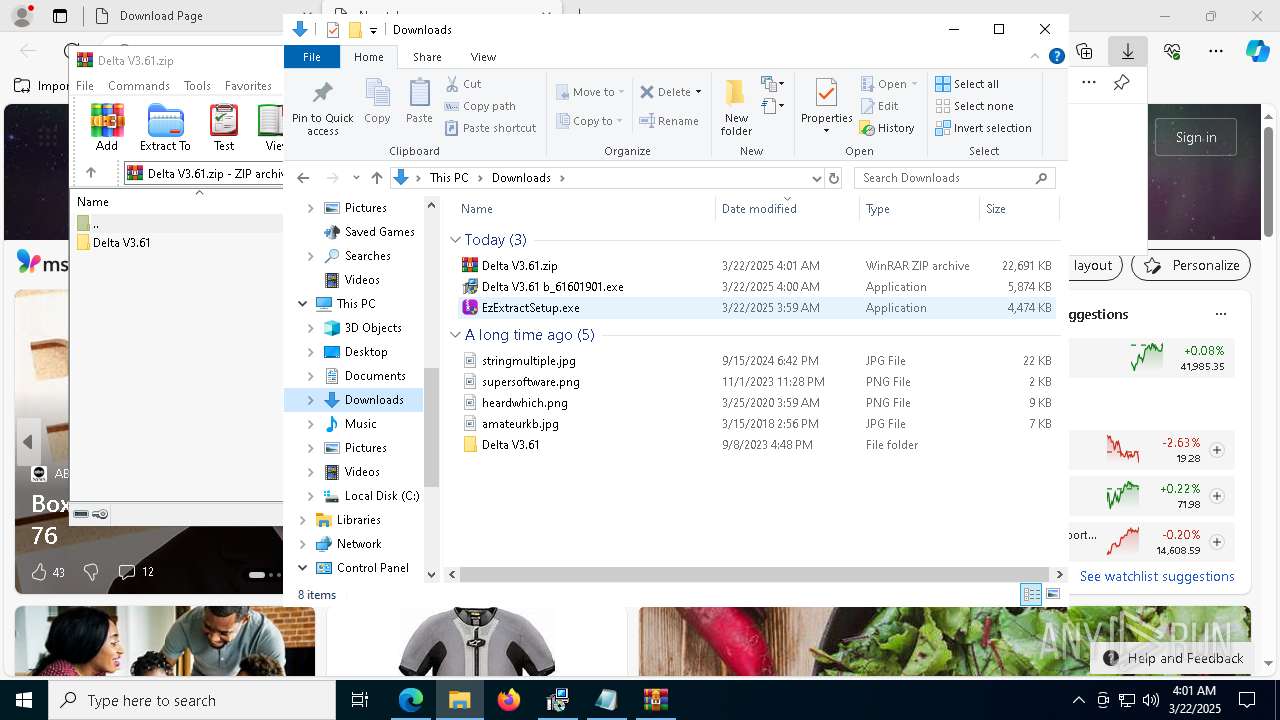Open See watchlist suggestions link
This screenshot has height=720, width=1280.
[x=1157, y=576]
